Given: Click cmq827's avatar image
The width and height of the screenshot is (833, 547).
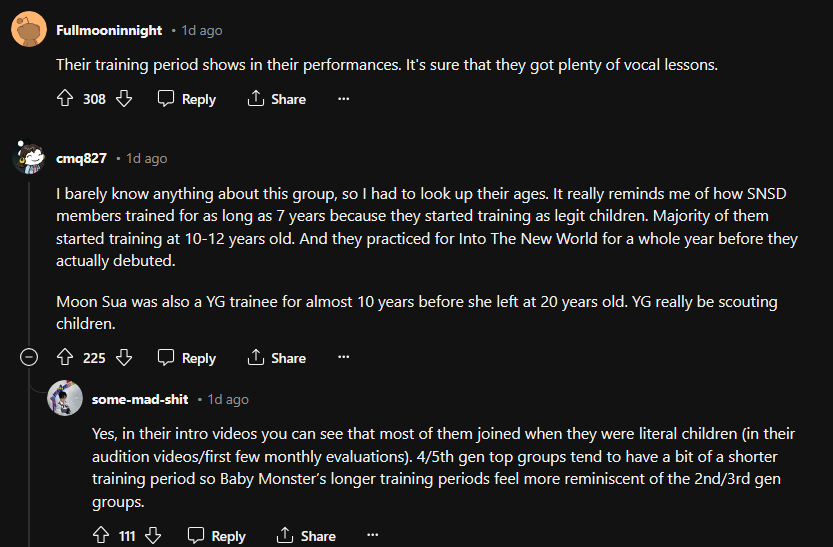Looking at the screenshot, I should click(x=28, y=158).
